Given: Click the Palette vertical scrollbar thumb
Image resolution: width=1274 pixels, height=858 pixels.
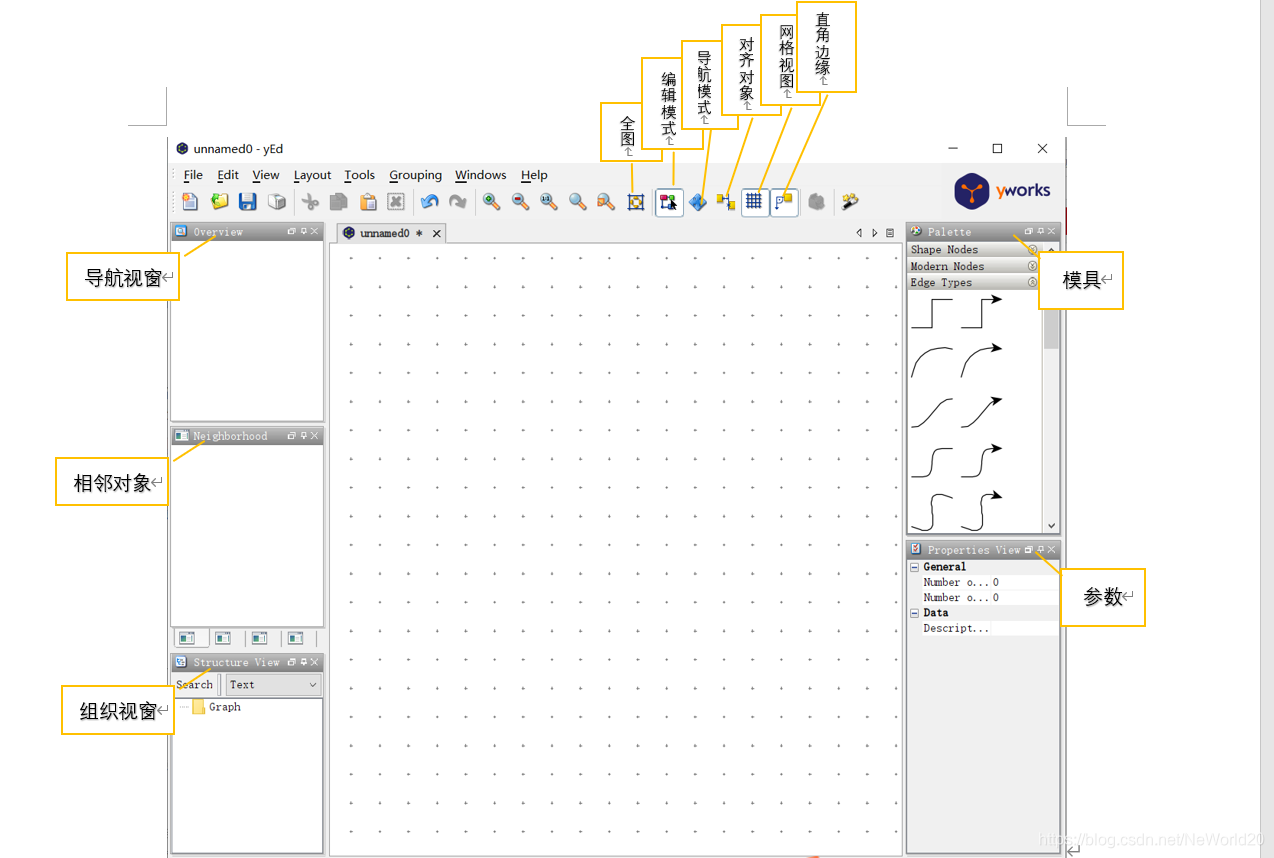Looking at the screenshot, I should 1051,327.
